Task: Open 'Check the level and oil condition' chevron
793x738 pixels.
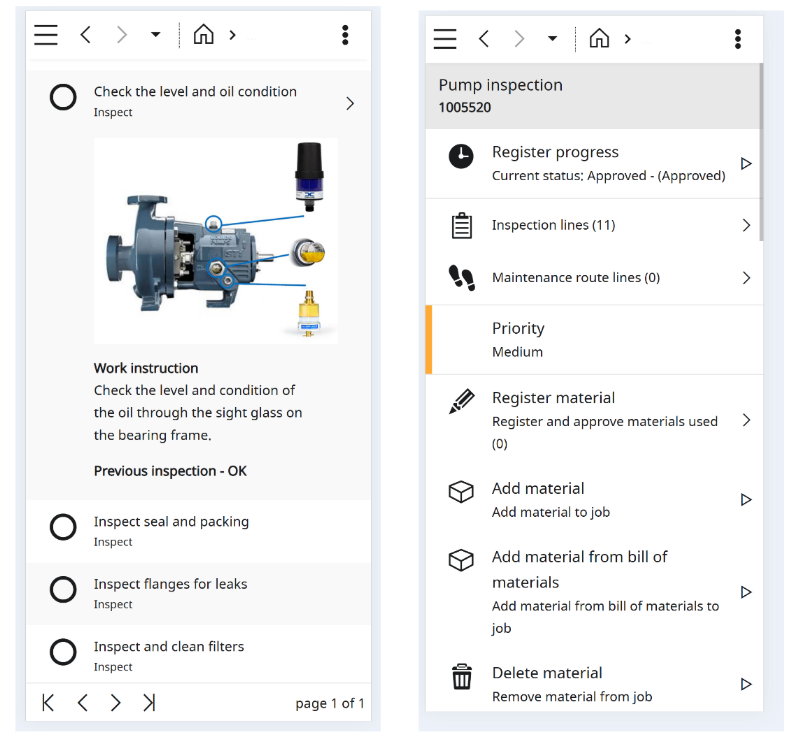Action: tap(350, 103)
